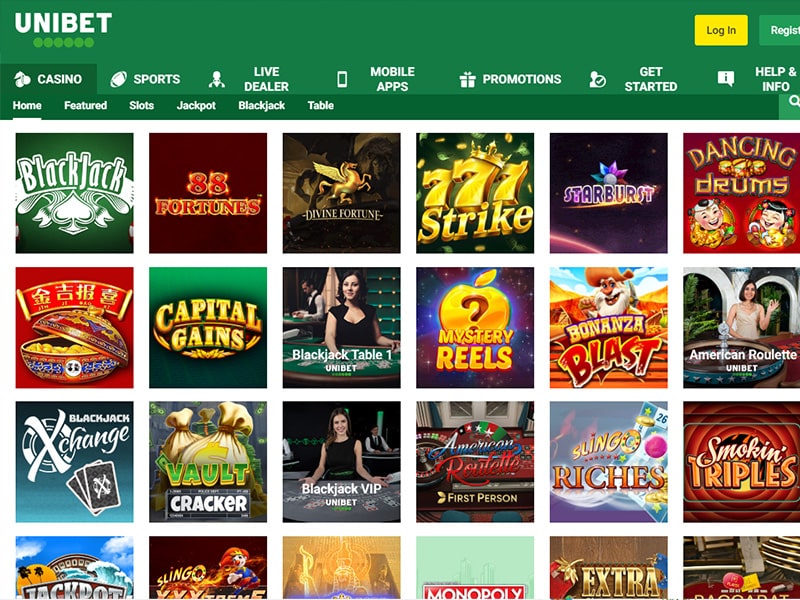800x600 pixels.
Task: Go to the Sports section
Action: click(145, 79)
